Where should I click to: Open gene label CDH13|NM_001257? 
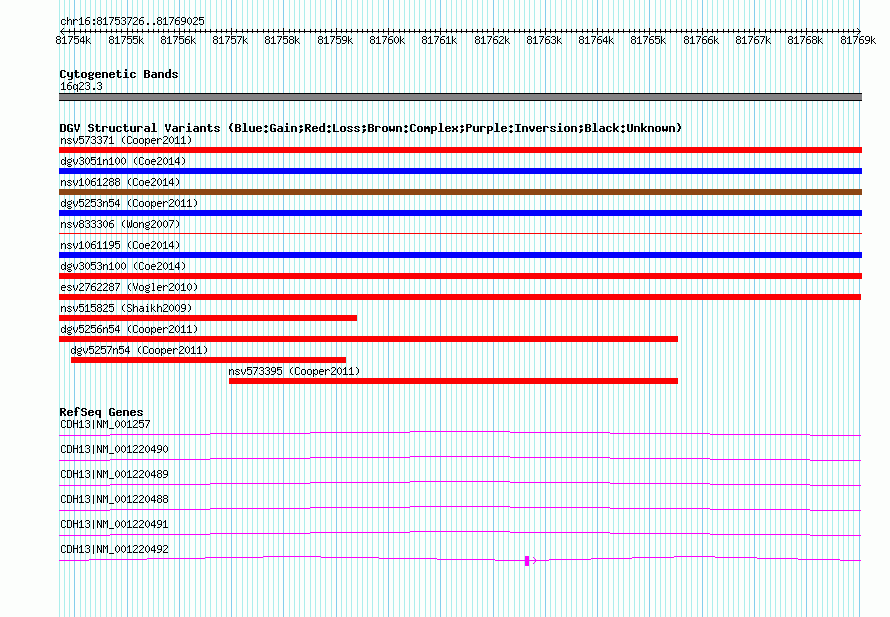coord(105,424)
